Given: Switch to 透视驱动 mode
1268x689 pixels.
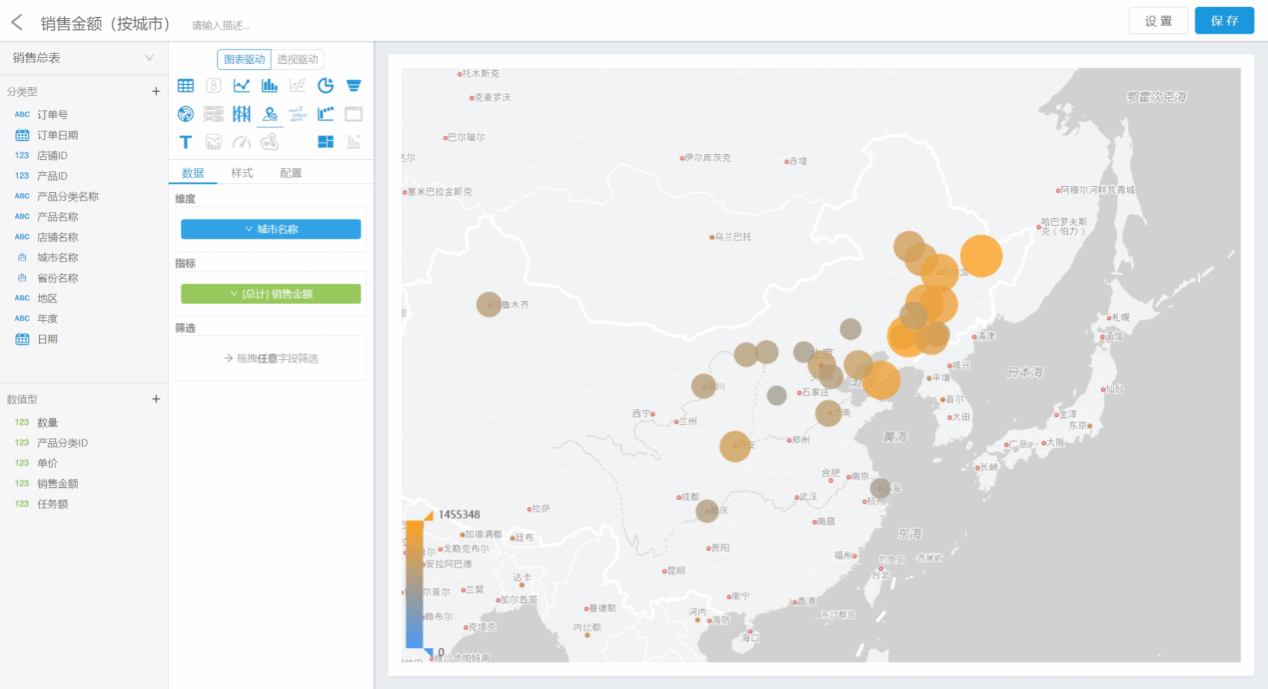Looking at the screenshot, I should [297, 59].
